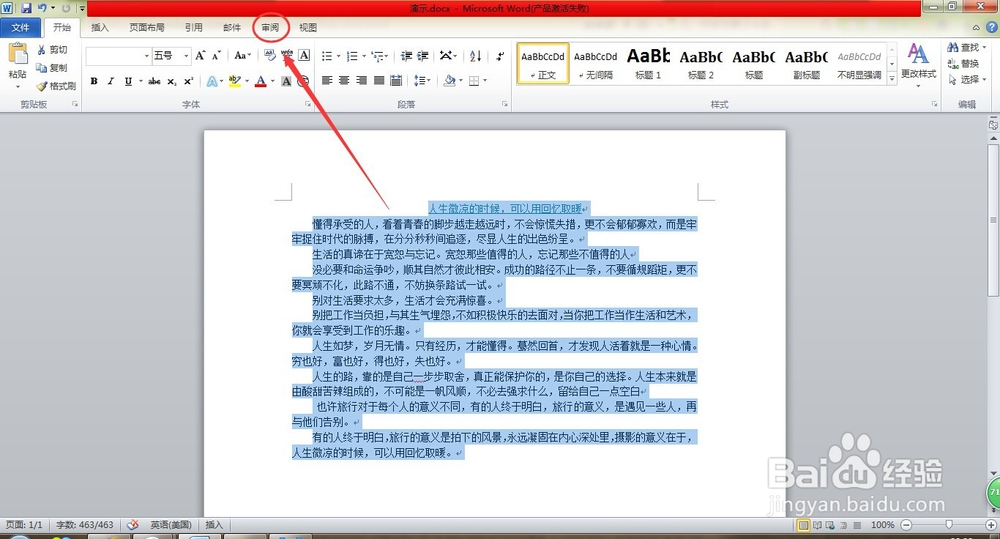Switch to the Page Layout (页面布局) tab
1000x539 pixels.
(147, 27)
